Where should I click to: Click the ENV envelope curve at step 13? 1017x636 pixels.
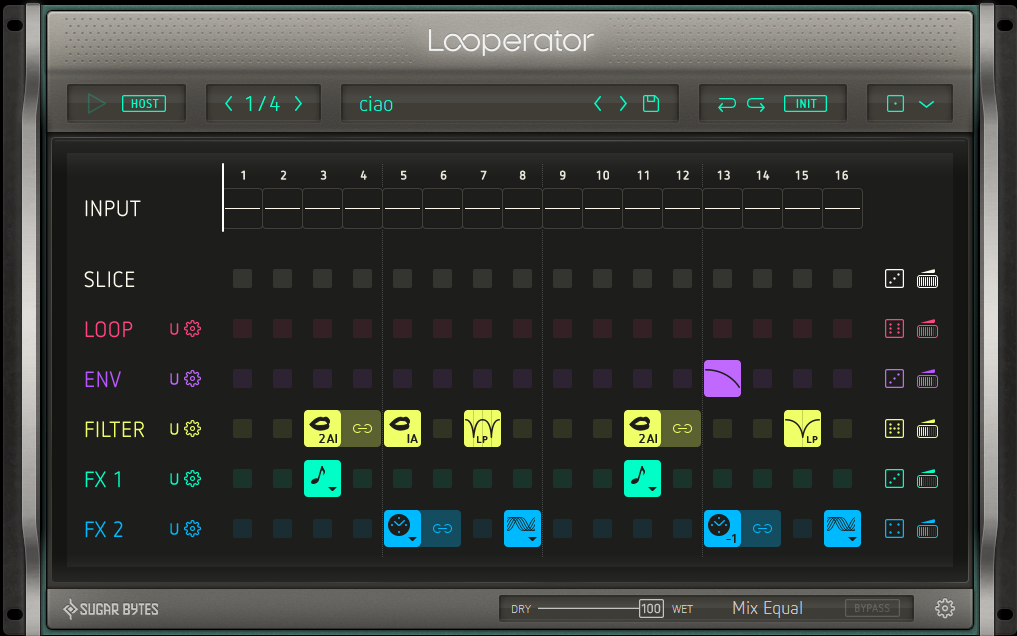point(722,379)
